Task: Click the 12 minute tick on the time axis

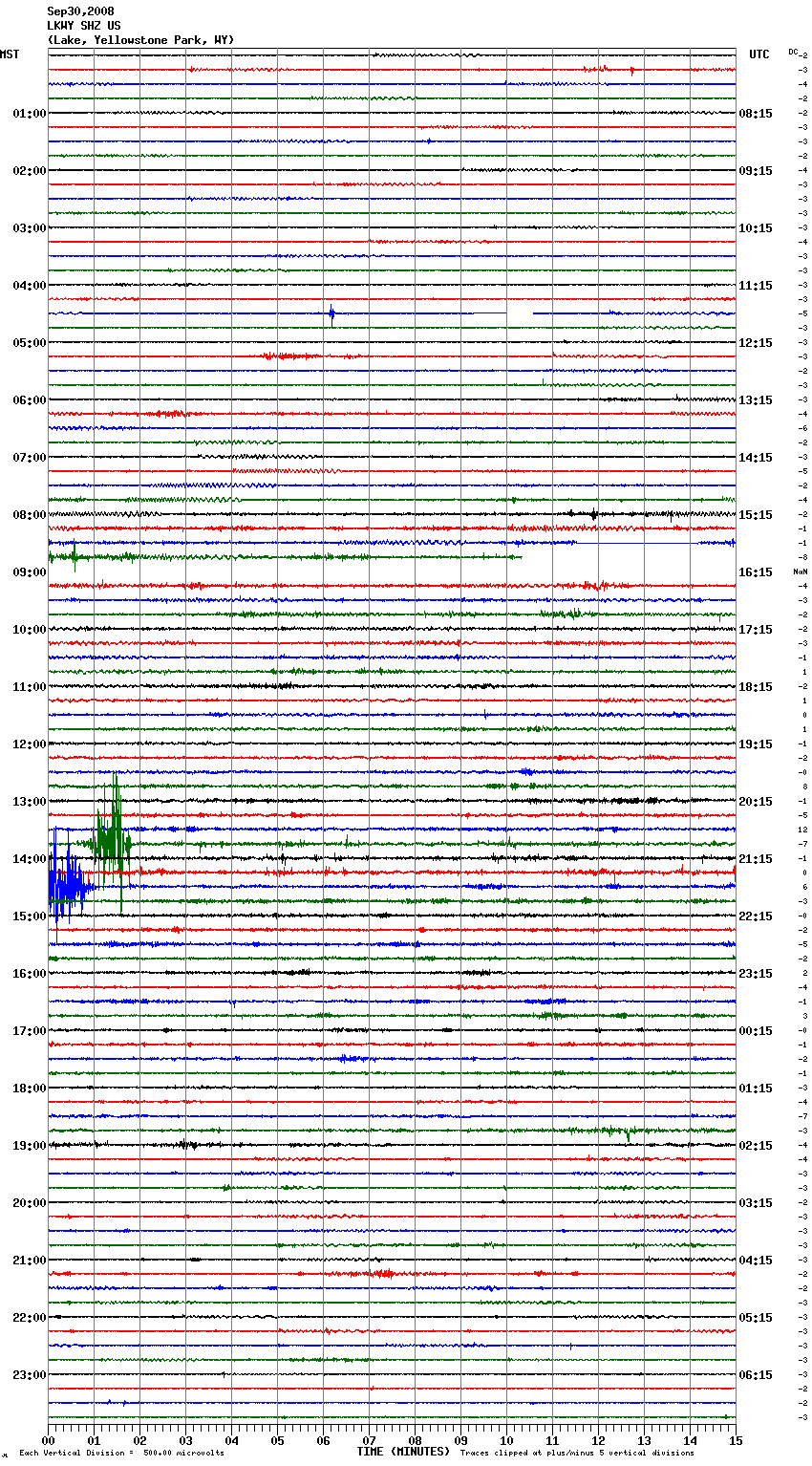Action: click(598, 1440)
